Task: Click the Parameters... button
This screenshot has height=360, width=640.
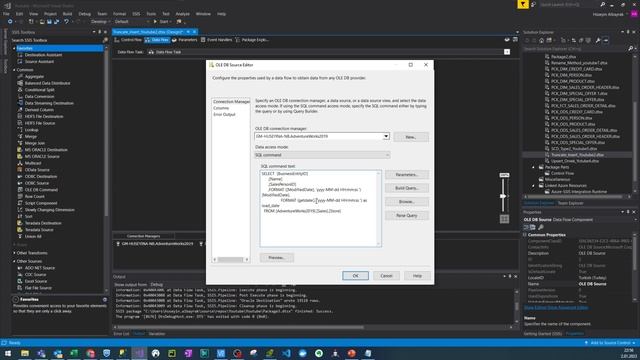Action: click(407, 175)
